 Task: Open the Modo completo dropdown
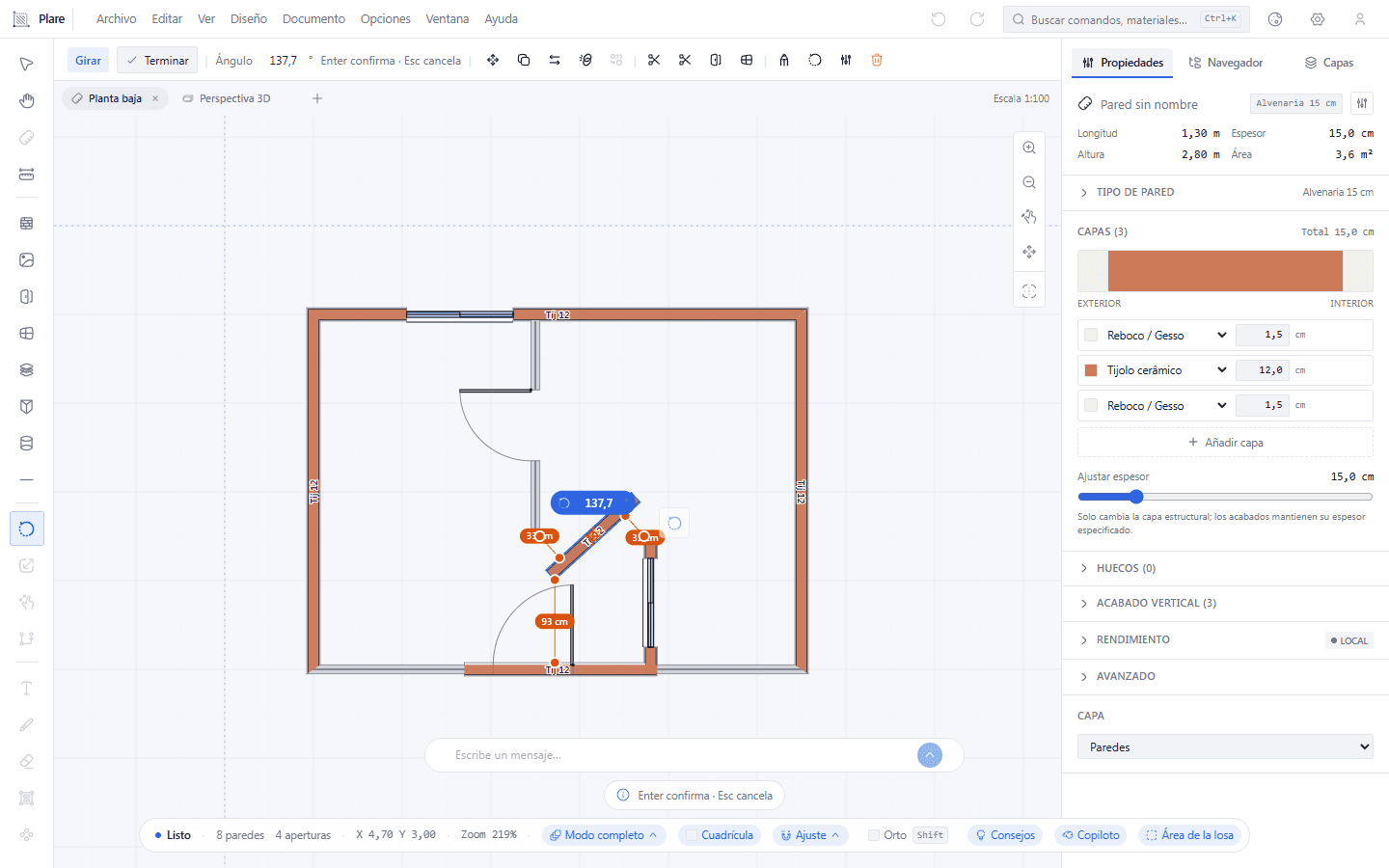coord(604,835)
